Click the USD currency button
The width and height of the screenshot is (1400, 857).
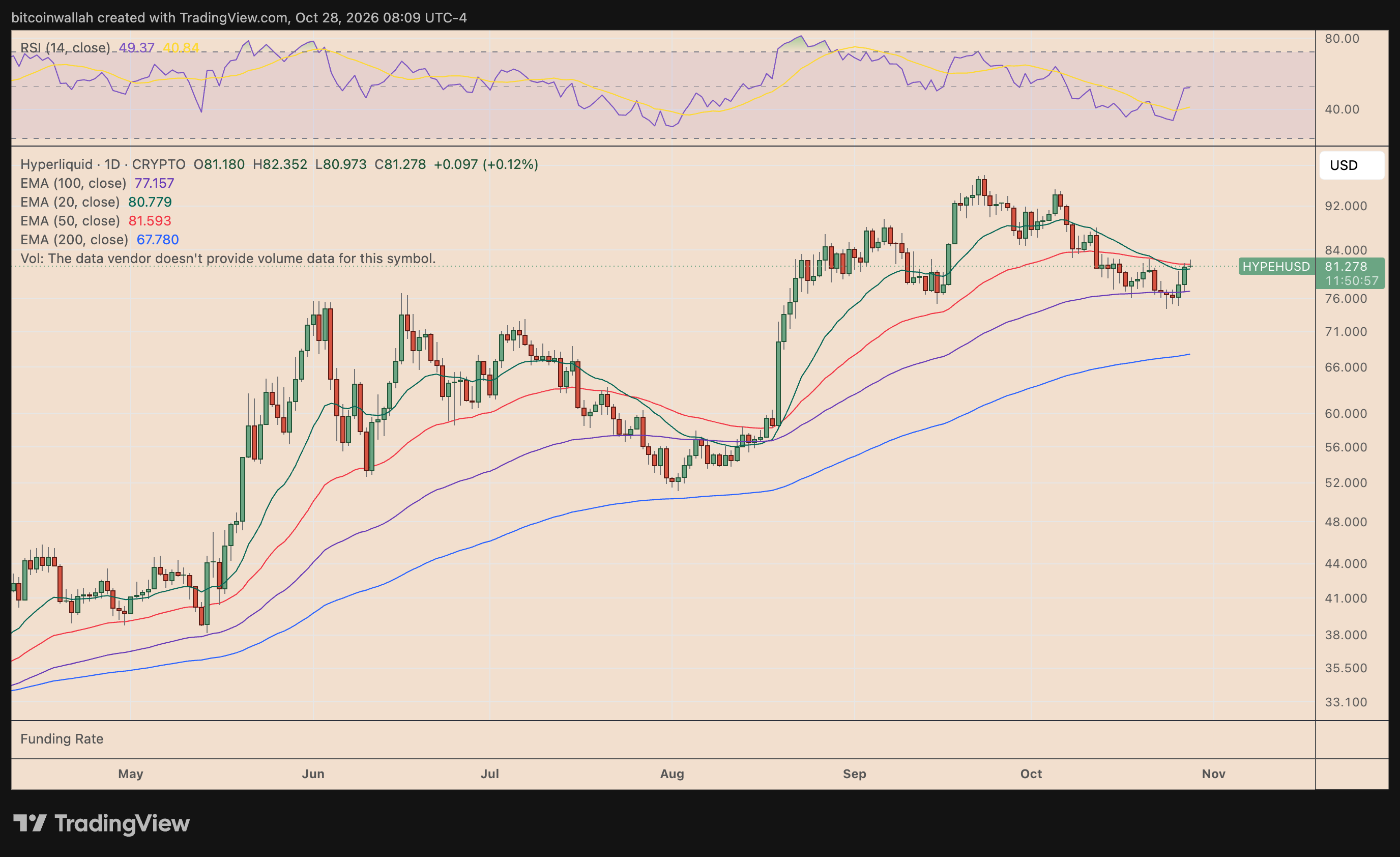(x=1351, y=165)
